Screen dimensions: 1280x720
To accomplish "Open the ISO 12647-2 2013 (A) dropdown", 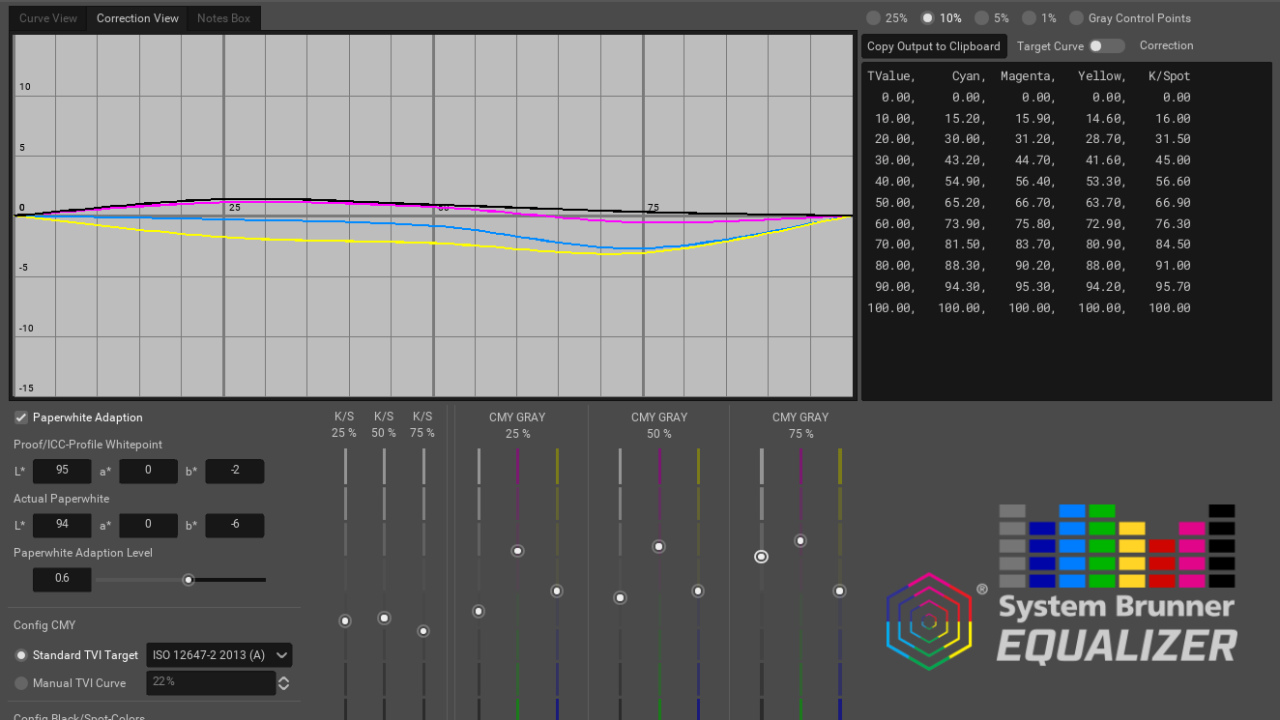I will [x=219, y=655].
